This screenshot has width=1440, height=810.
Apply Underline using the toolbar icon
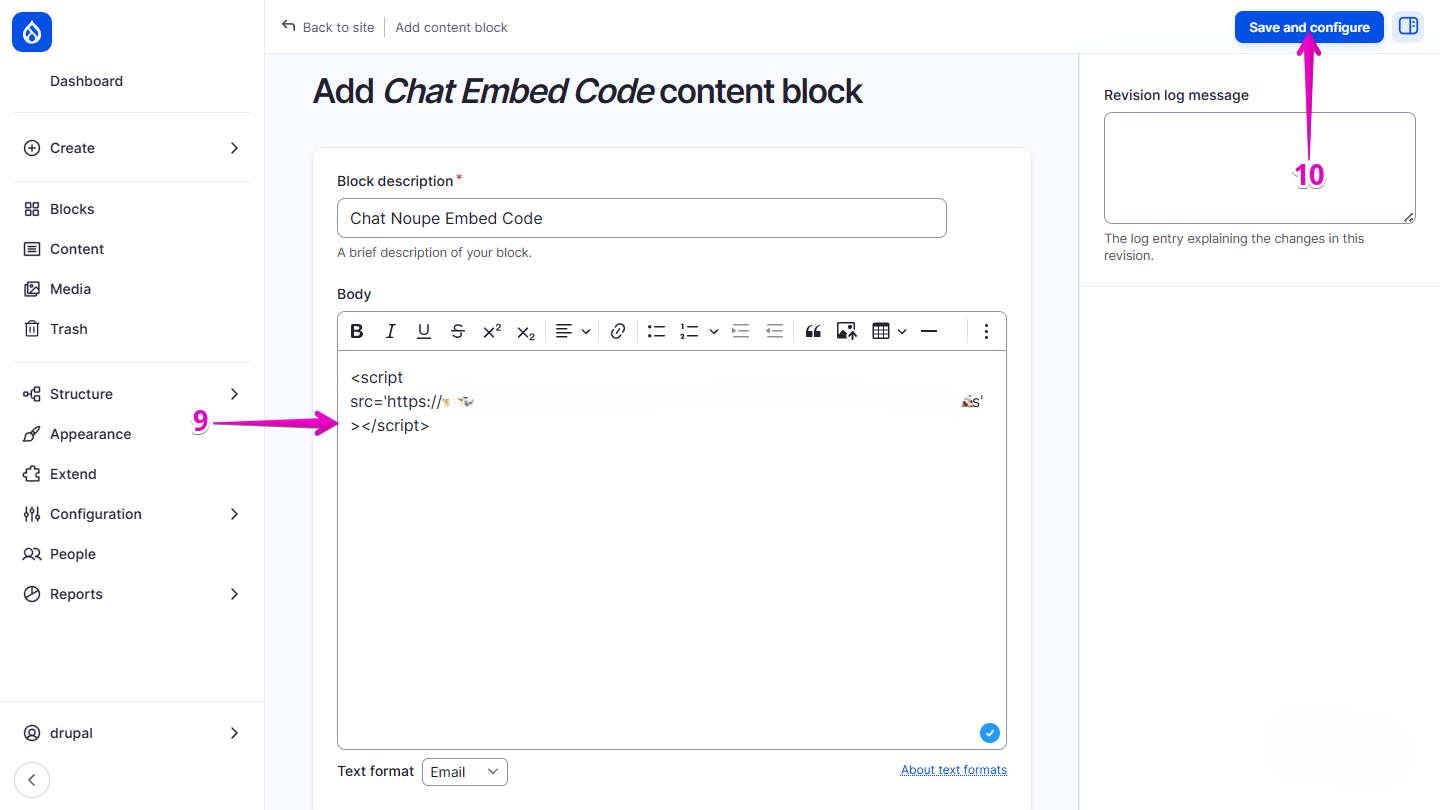(424, 330)
